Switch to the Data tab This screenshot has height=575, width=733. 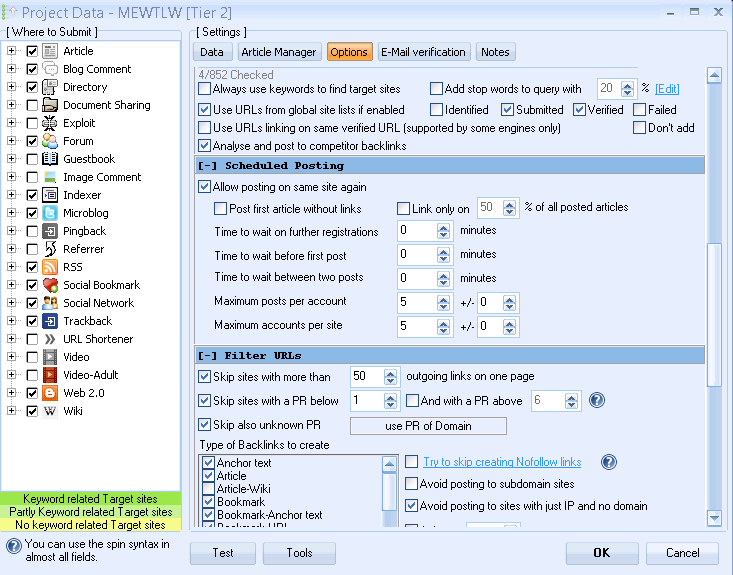212,52
